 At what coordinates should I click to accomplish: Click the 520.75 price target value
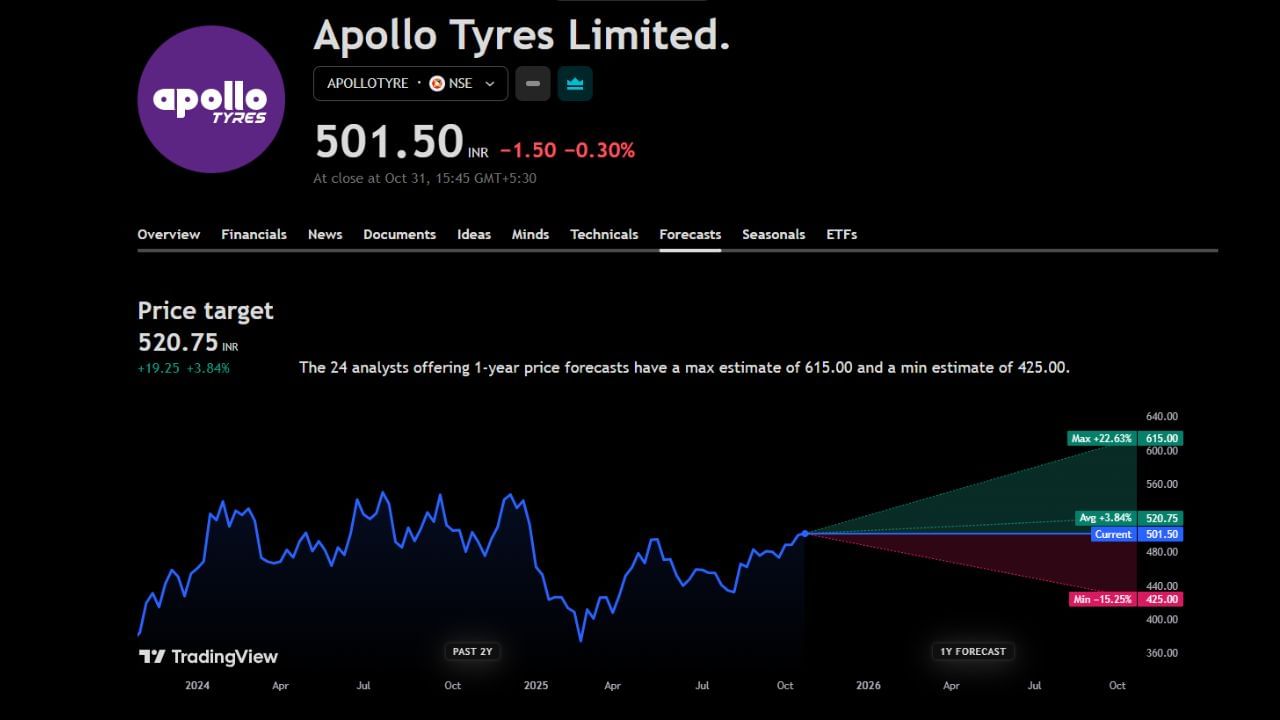[177, 342]
